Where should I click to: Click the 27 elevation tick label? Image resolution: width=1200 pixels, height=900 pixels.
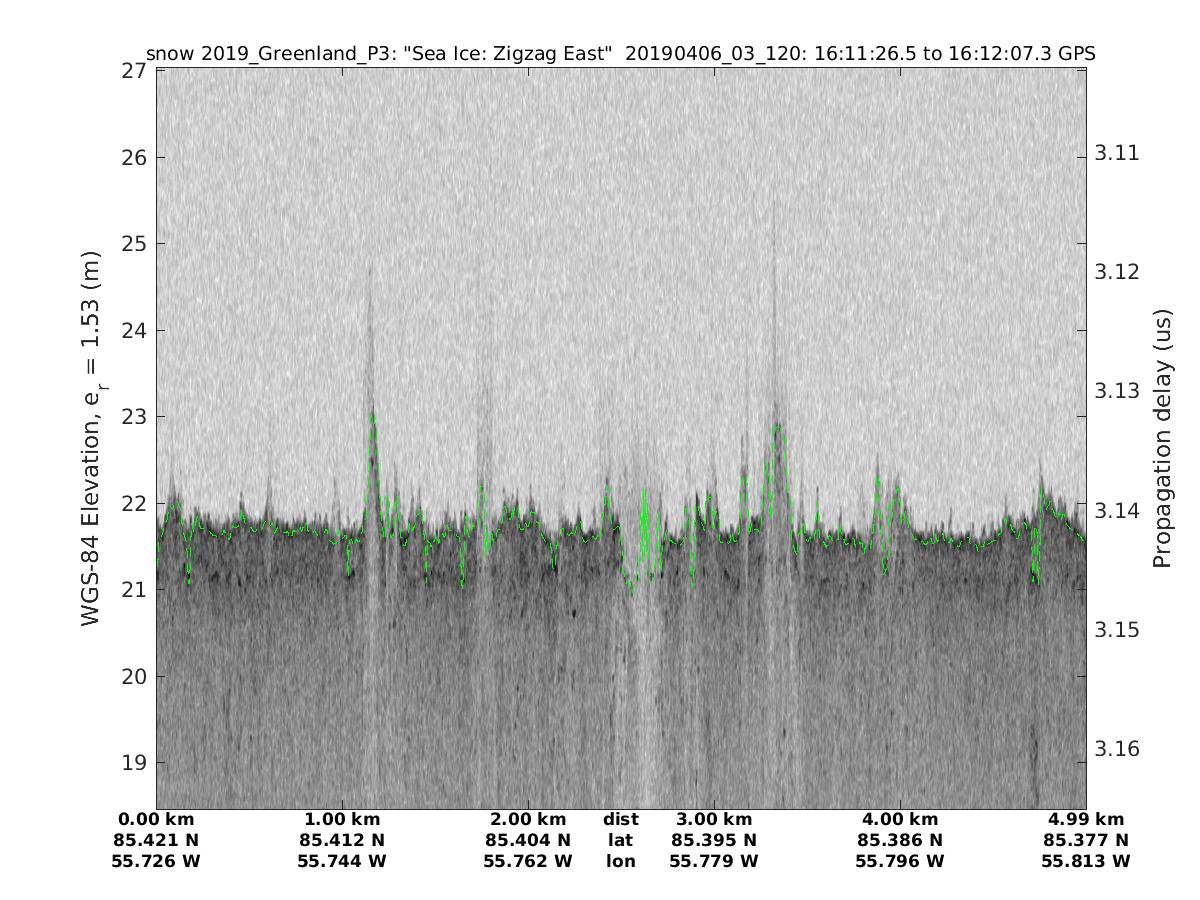point(135,72)
